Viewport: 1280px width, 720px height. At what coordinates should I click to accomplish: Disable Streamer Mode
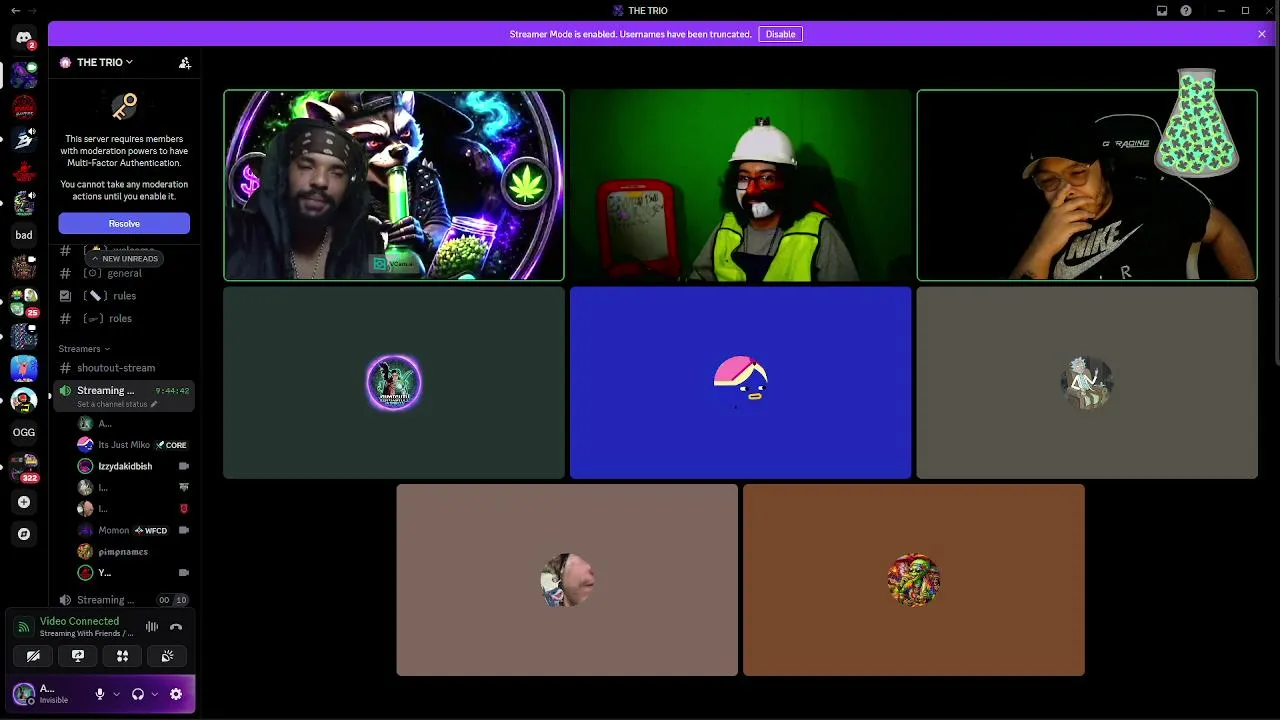[780, 34]
